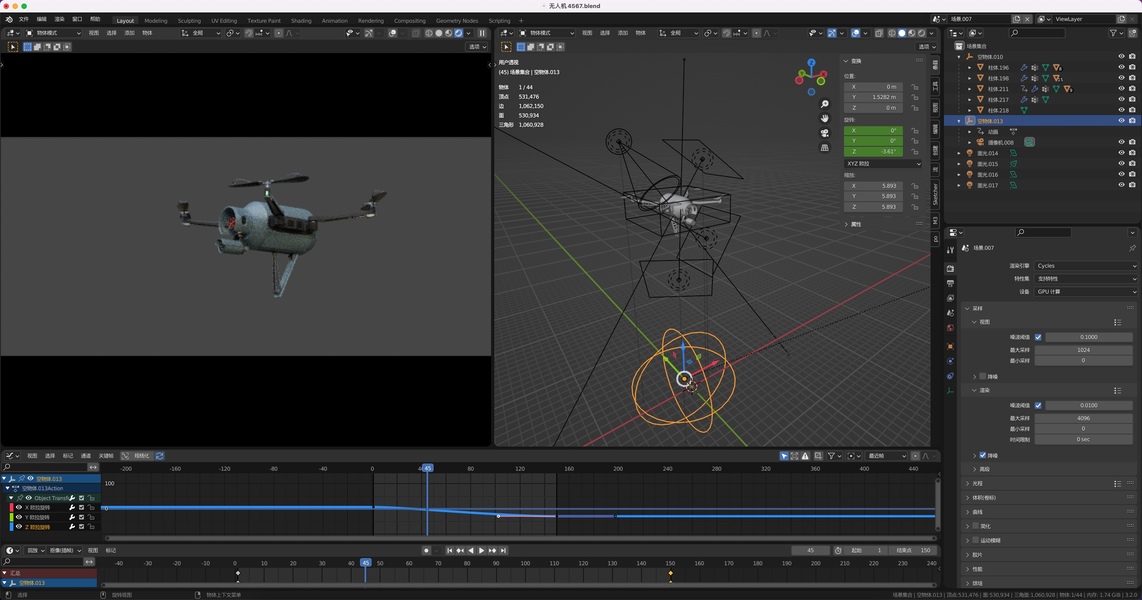This screenshot has width=1142, height=600.
Task: Hide object .196 with eye icon
Action: click(x=1122, y=67)
